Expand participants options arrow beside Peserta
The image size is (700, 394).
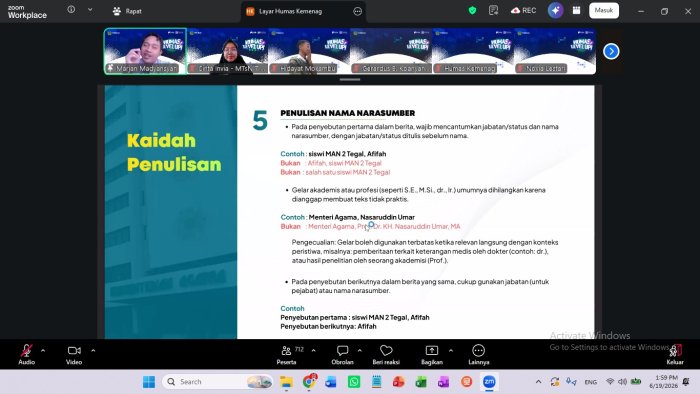(313, 351)
